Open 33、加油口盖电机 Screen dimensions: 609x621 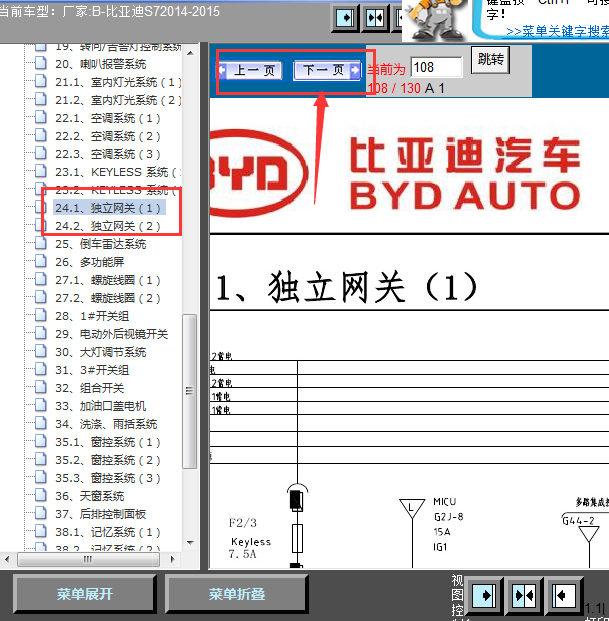tap(101, 406)
